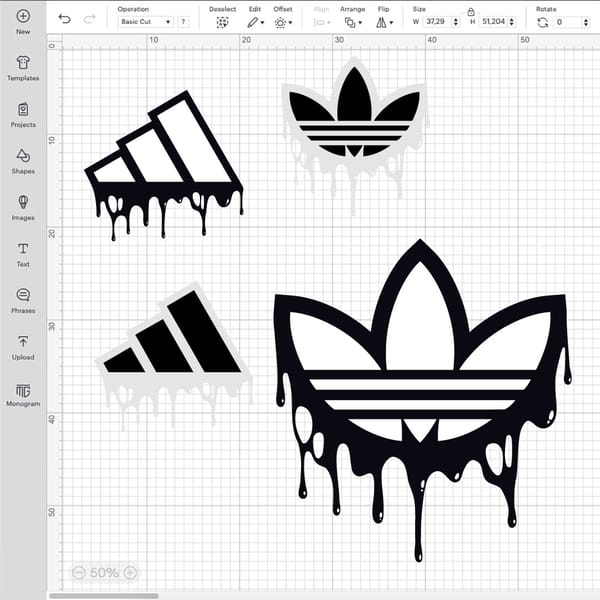600x600 pixels.
Task: Adjust the width stepper arrows
Action: (x=455, y=22)
